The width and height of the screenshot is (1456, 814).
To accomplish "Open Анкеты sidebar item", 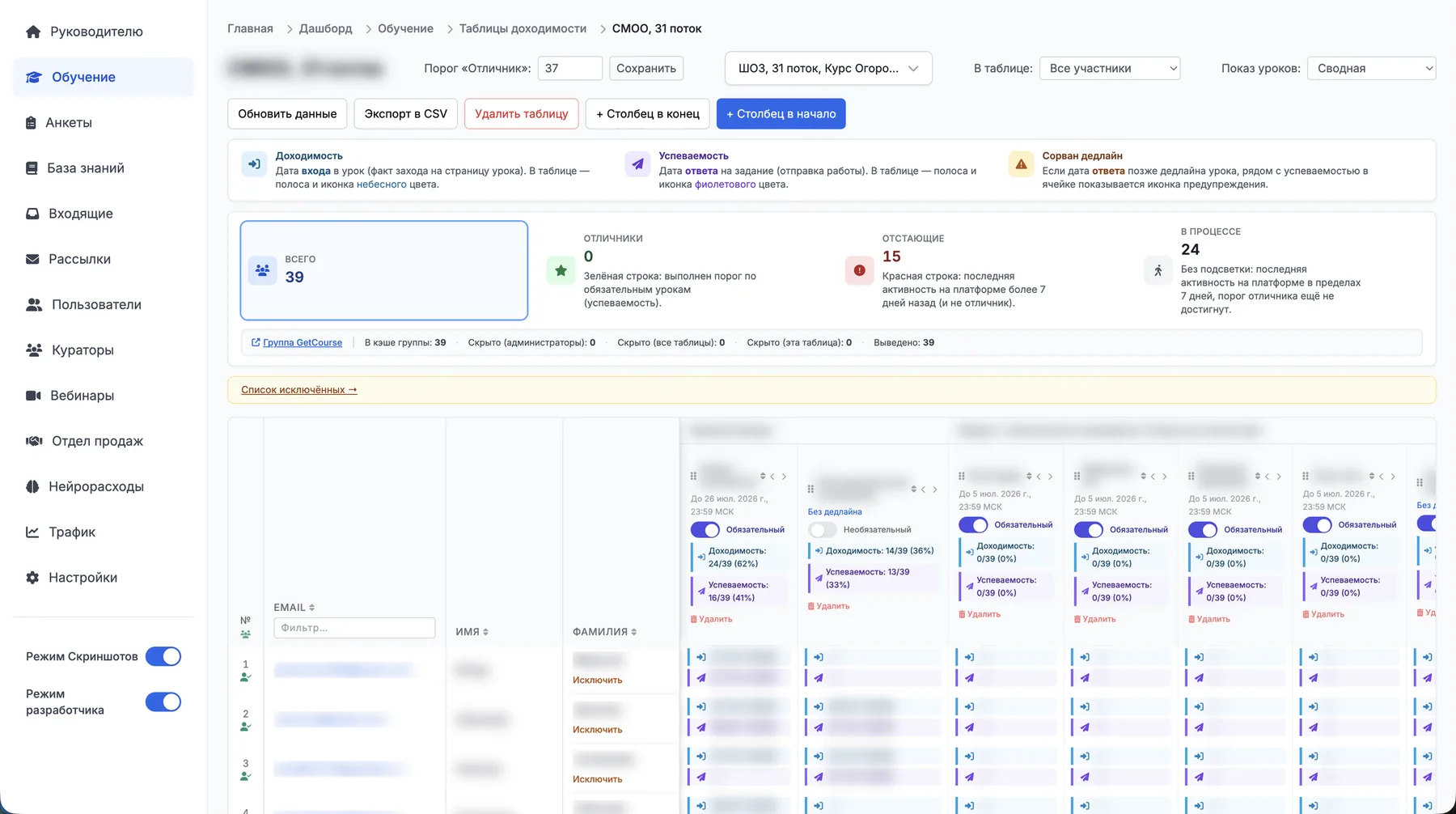I will pyautogui.click(x=104, y=122).
